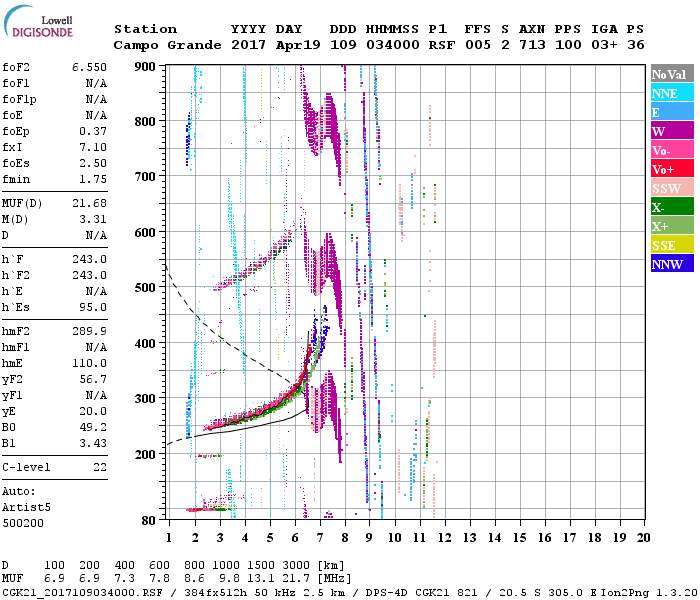Image resolution: width=700 pixels, height=600 pixels.
Task: Select the Vo+ red legend swatch
Action: click(672, 169)
